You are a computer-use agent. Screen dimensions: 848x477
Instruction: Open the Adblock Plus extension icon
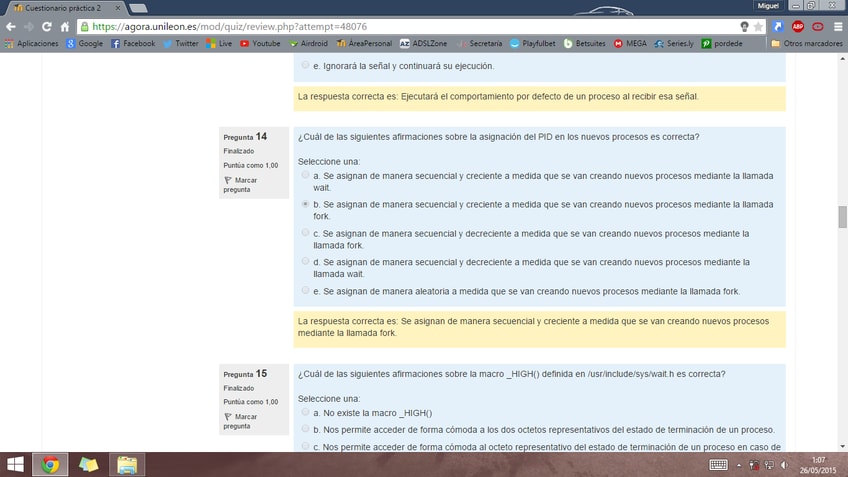click(798, 27)
